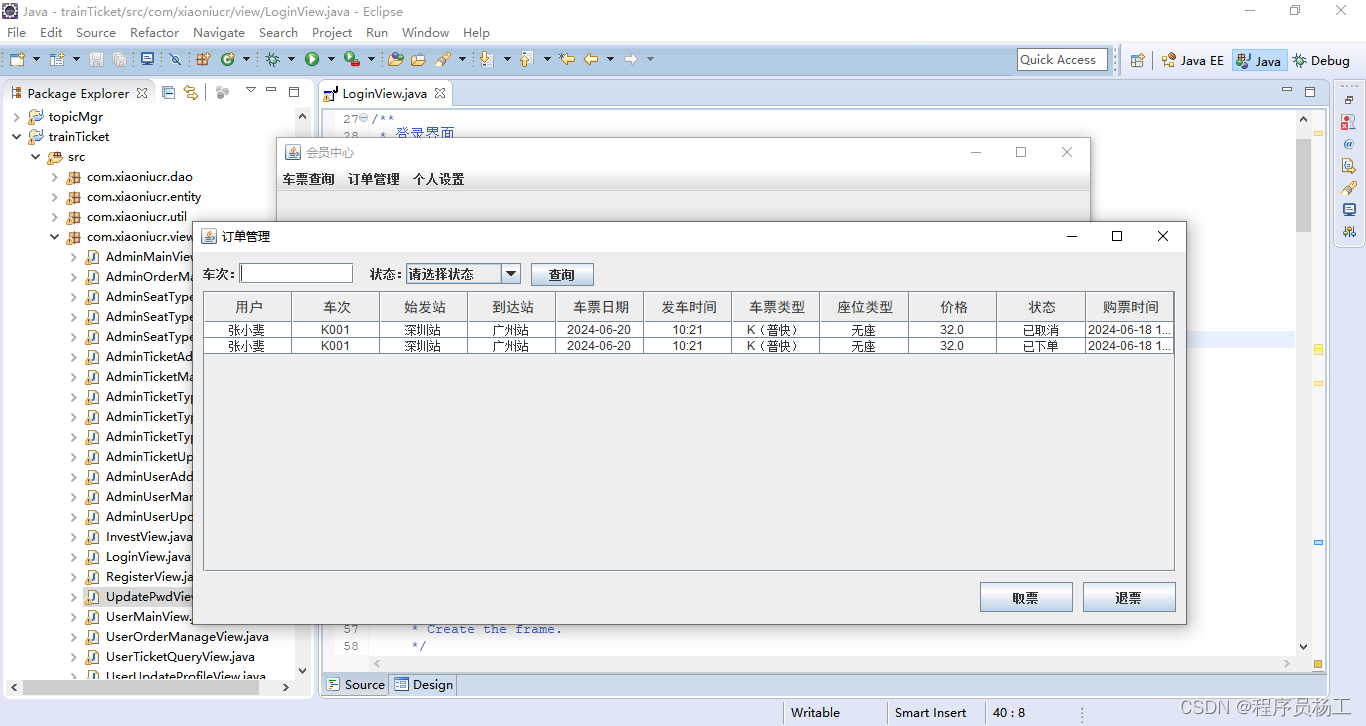Collapse All in Package Explorer toolbar
Image resolution: width=1366 pixels, height=726 pixels.
pos(168,92)
